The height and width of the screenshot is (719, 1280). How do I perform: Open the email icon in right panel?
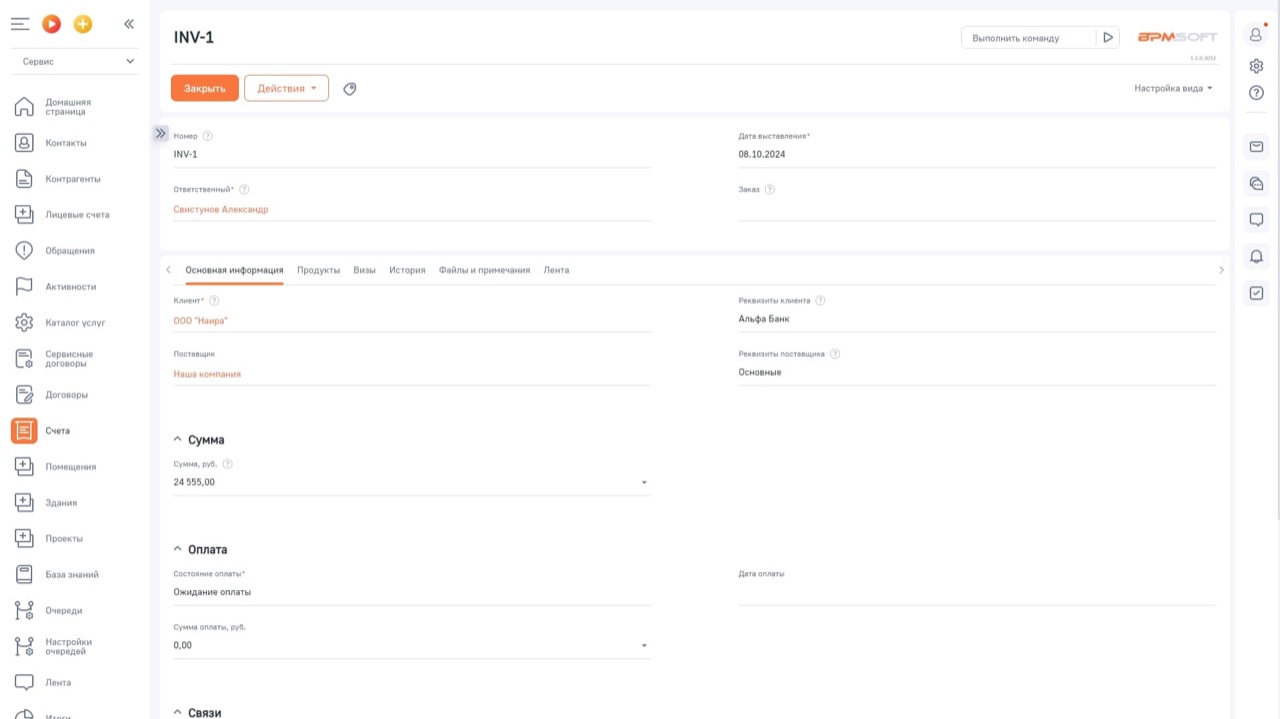click(x=1257, y=147)
